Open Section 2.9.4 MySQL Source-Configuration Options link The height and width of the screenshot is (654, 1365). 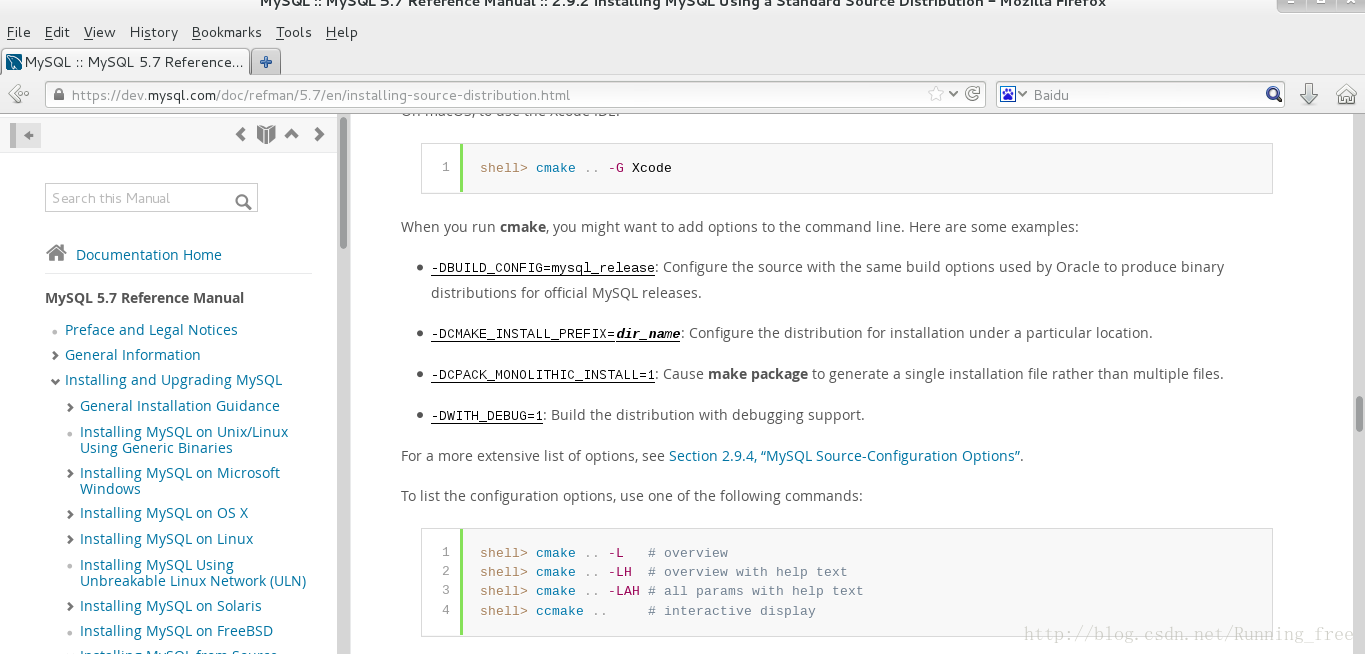pos(845,456)
